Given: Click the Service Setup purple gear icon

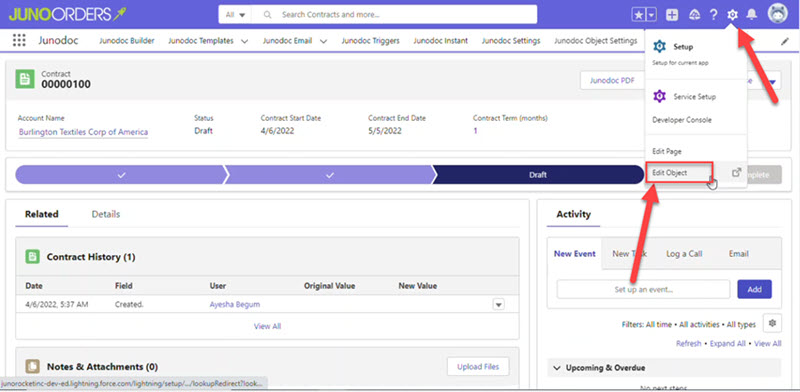Looking at the screenshot, I should coord(660,96).
